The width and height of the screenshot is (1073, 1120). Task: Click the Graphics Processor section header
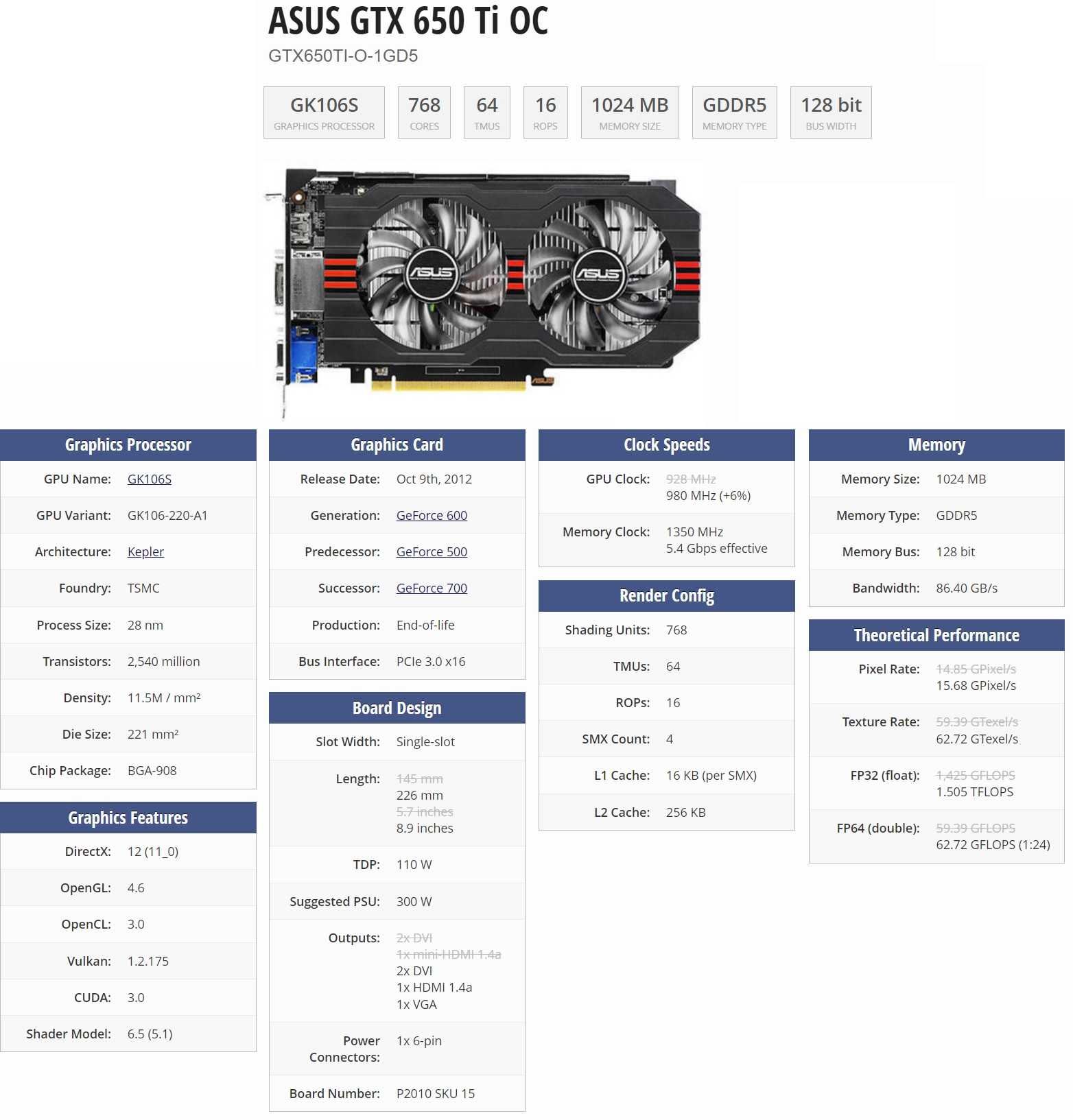point(128,445)
